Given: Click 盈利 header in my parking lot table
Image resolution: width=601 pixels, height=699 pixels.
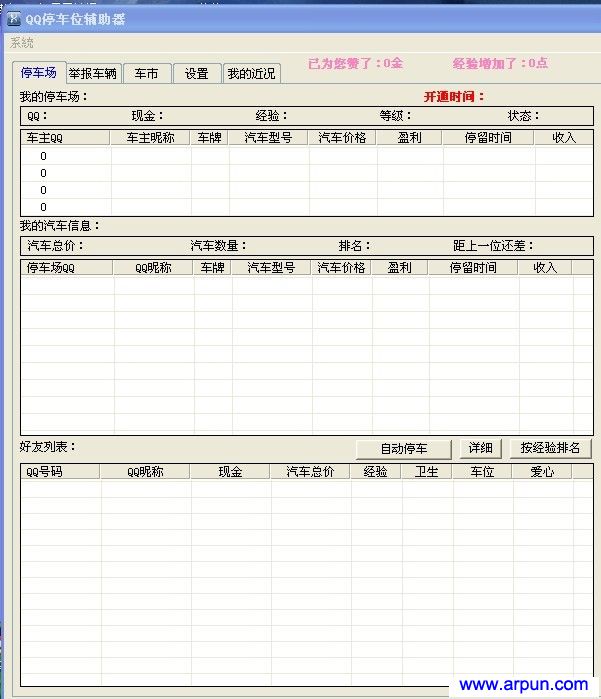Looking at the screenshot, I should (409, 138).
